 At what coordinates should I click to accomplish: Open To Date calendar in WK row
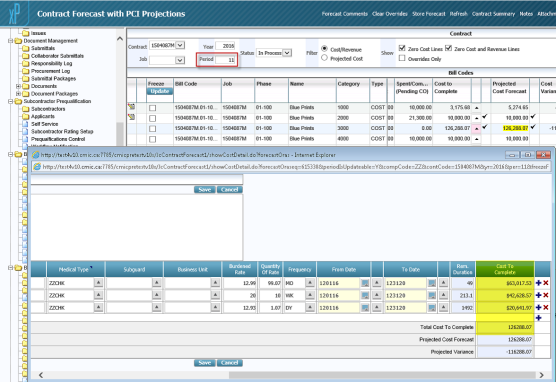click(432, 295)
